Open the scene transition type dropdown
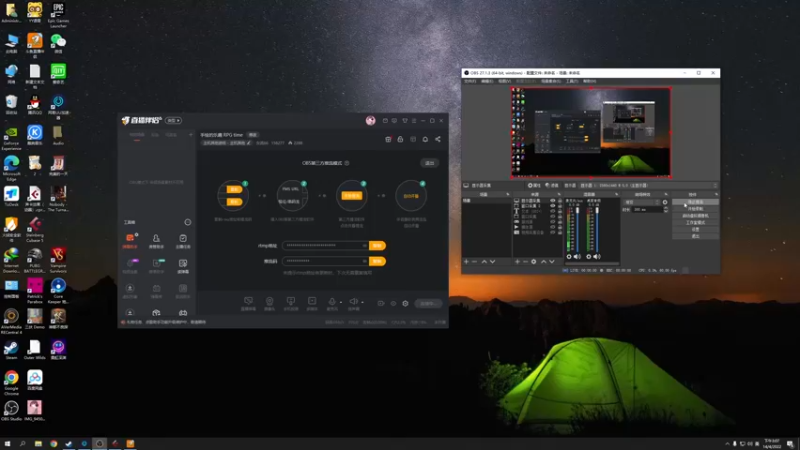Screen dimensions: 800x450 coord(641,202)
